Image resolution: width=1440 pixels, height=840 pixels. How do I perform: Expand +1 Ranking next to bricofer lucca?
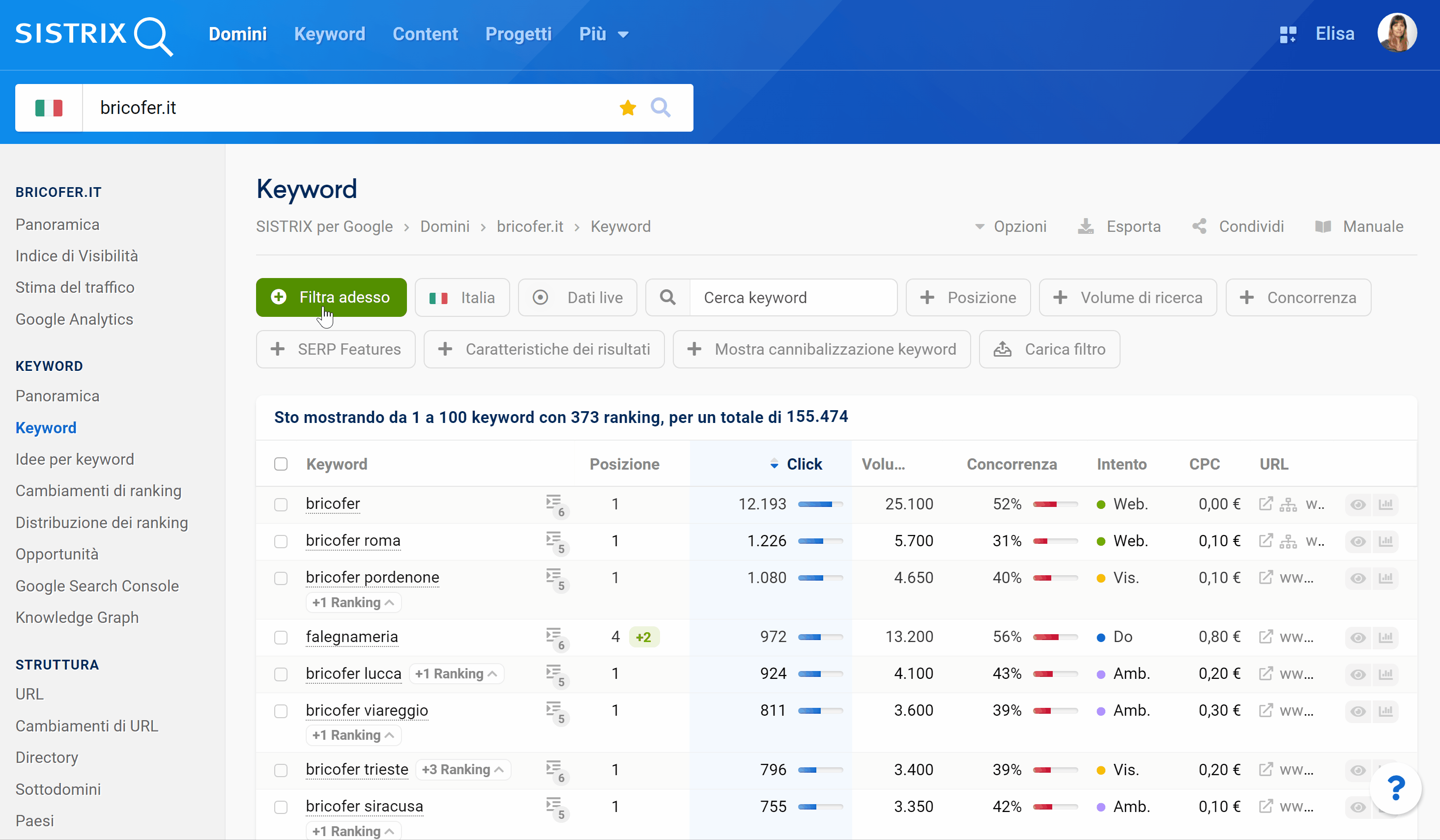coord(456,674)
